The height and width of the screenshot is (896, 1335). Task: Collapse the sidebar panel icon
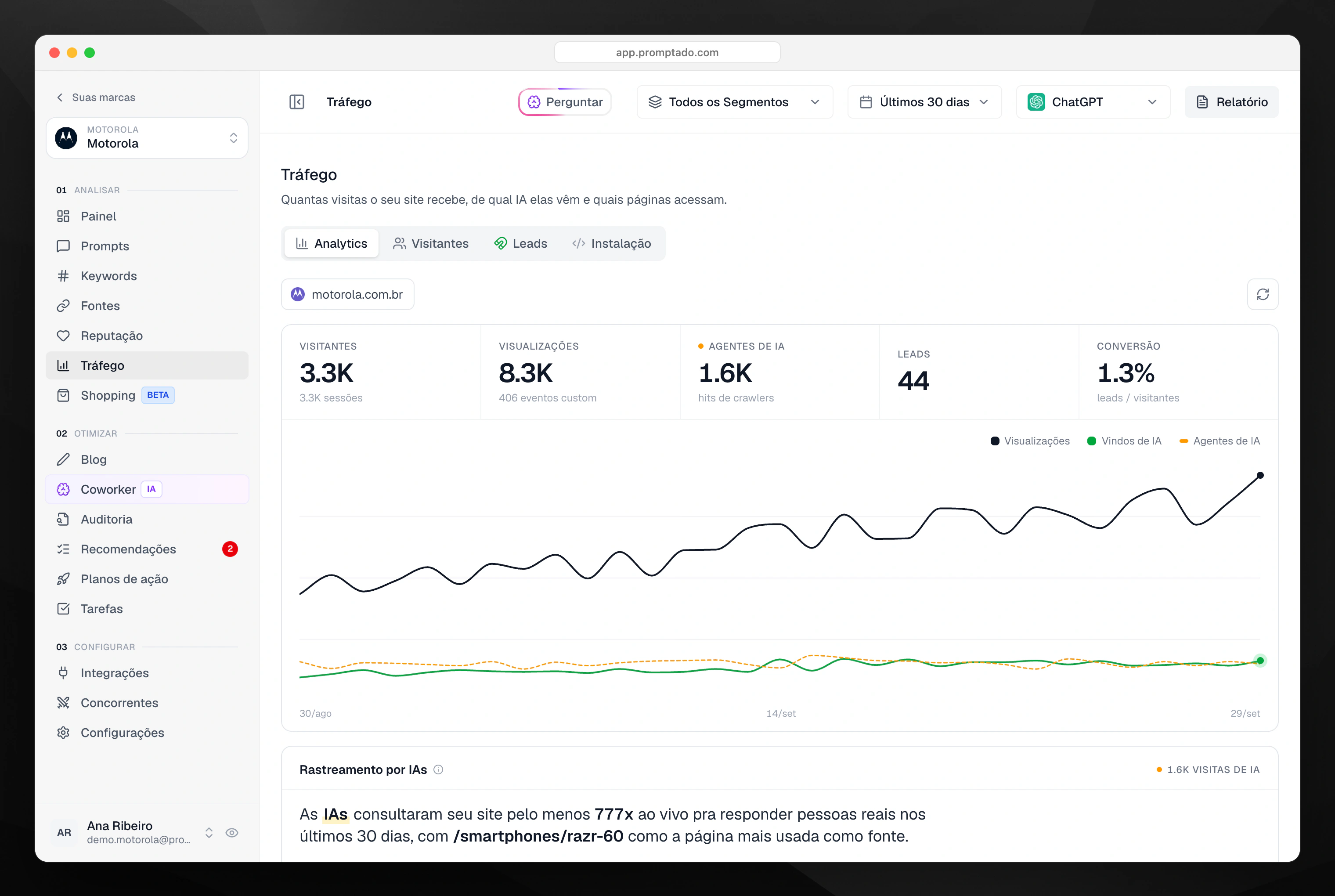tap(296, 102)
